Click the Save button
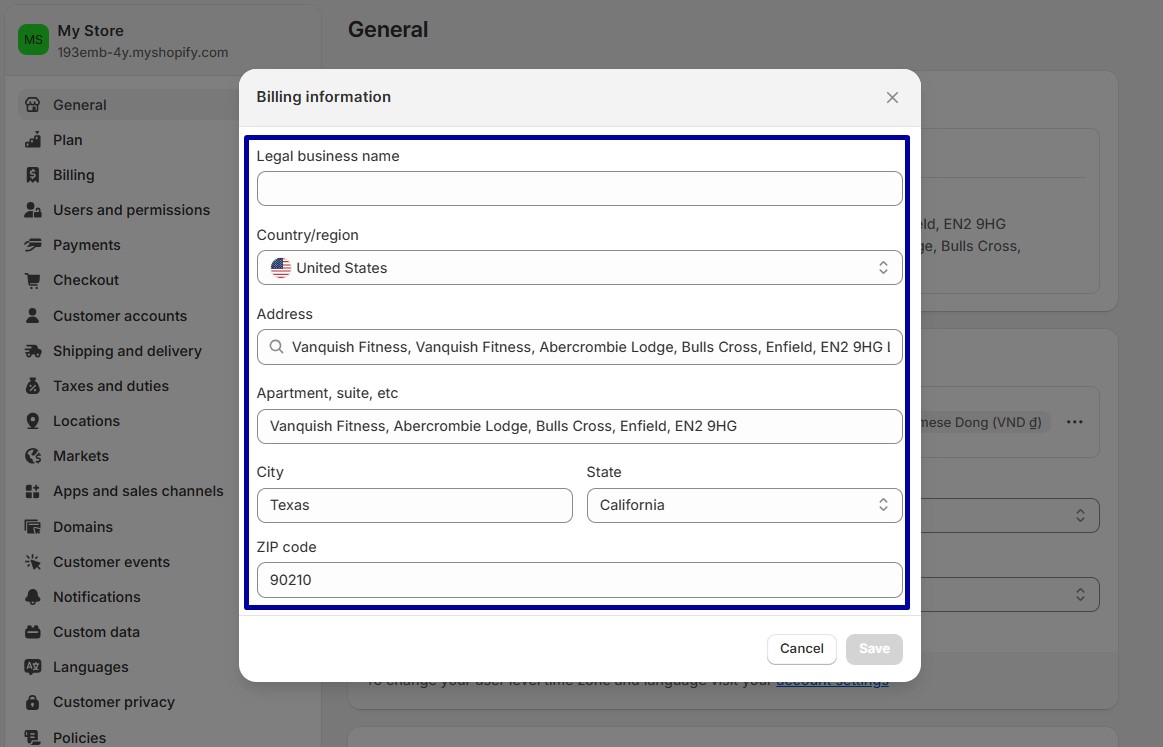 coord(874,648)
